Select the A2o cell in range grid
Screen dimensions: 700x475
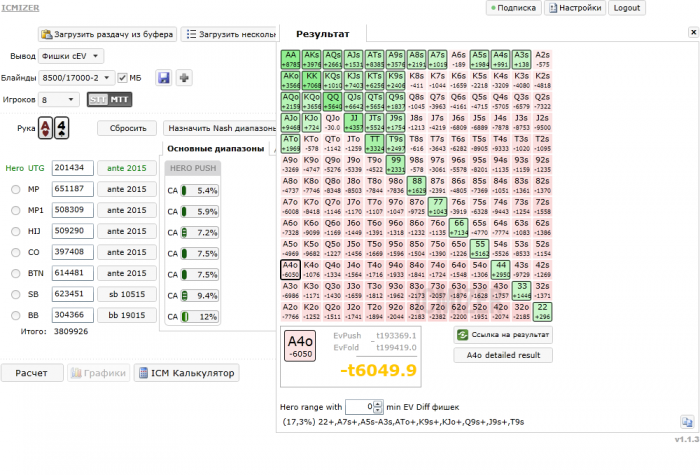pos(290,312)
